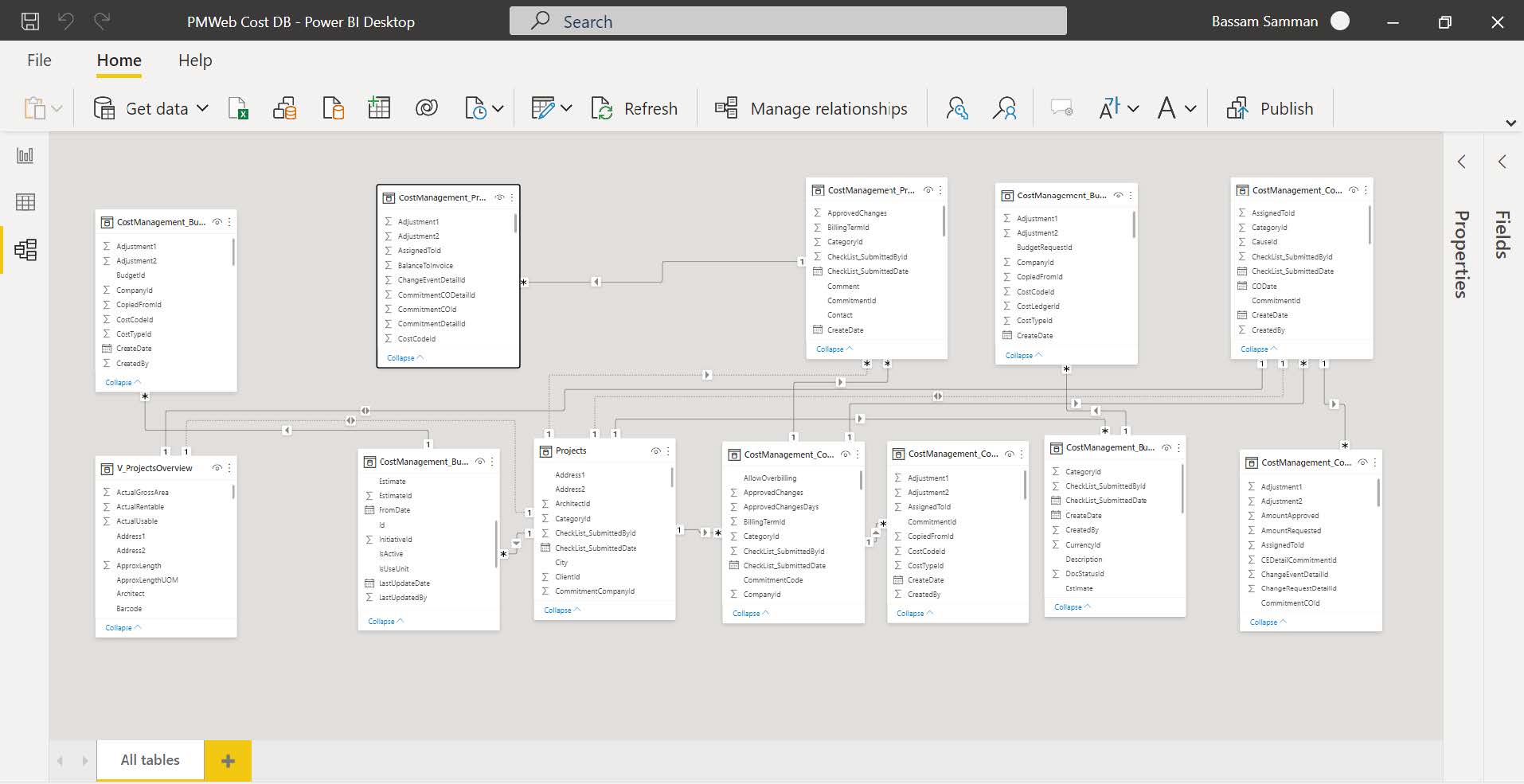Open the Power BI datasets icon
Image resolution: width=1524 pixels, height=784 pixels.
[x=285, y=108]
